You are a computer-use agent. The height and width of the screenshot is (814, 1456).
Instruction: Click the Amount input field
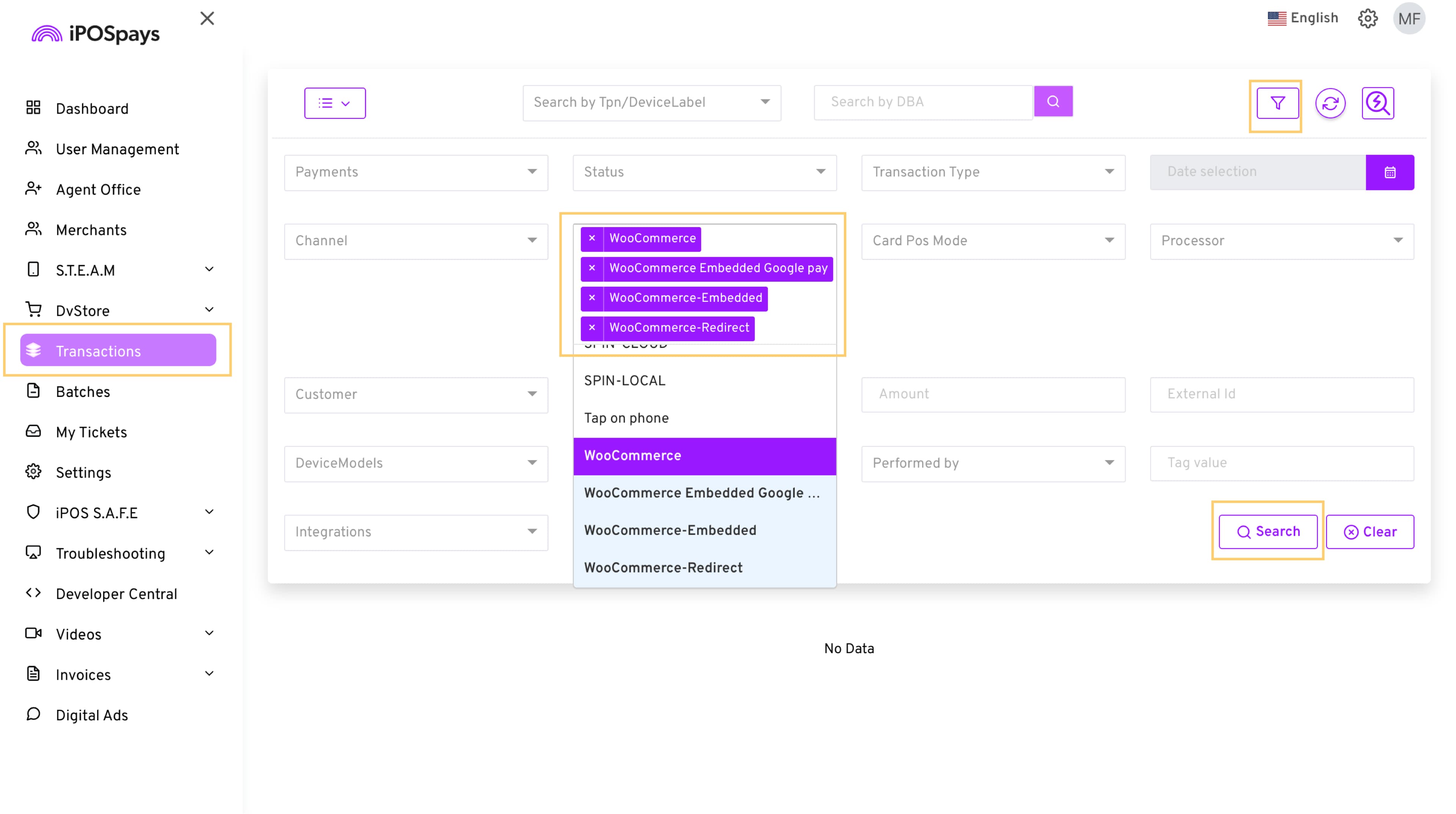point(993,395)
